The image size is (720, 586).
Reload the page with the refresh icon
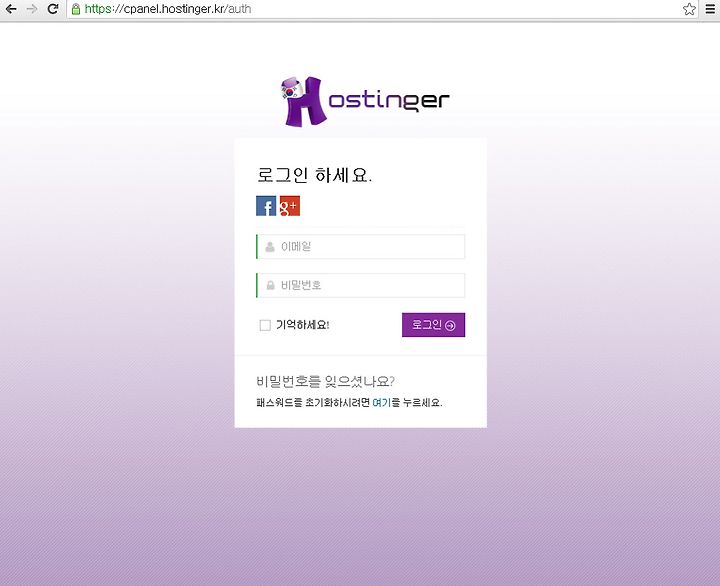(53, 9)
